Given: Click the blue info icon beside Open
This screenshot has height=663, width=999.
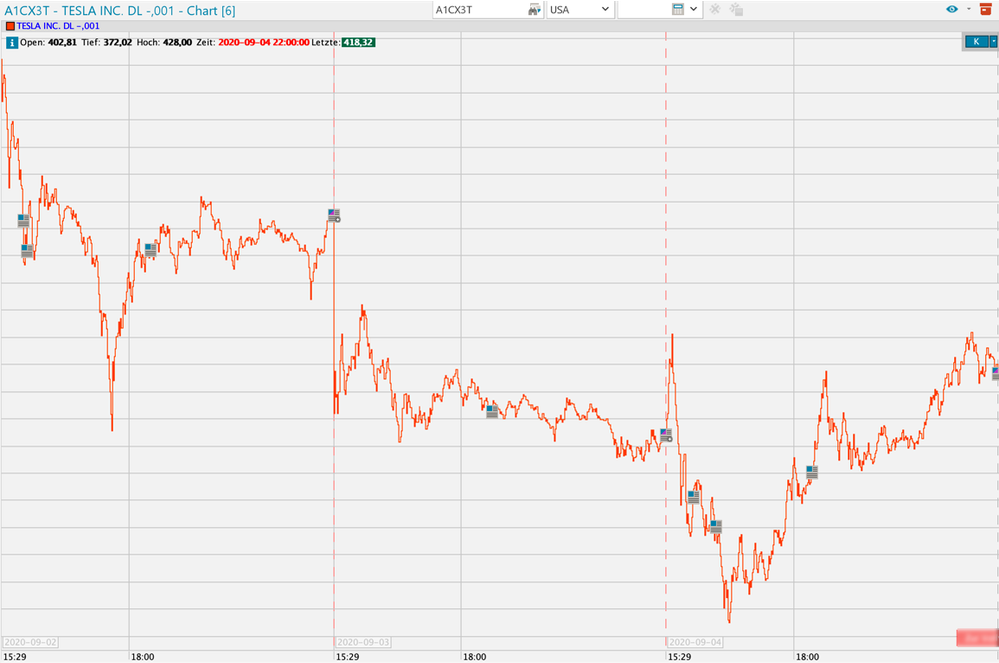Looking at the screenshot, I should pyautogui.click(x=11, y=43).
